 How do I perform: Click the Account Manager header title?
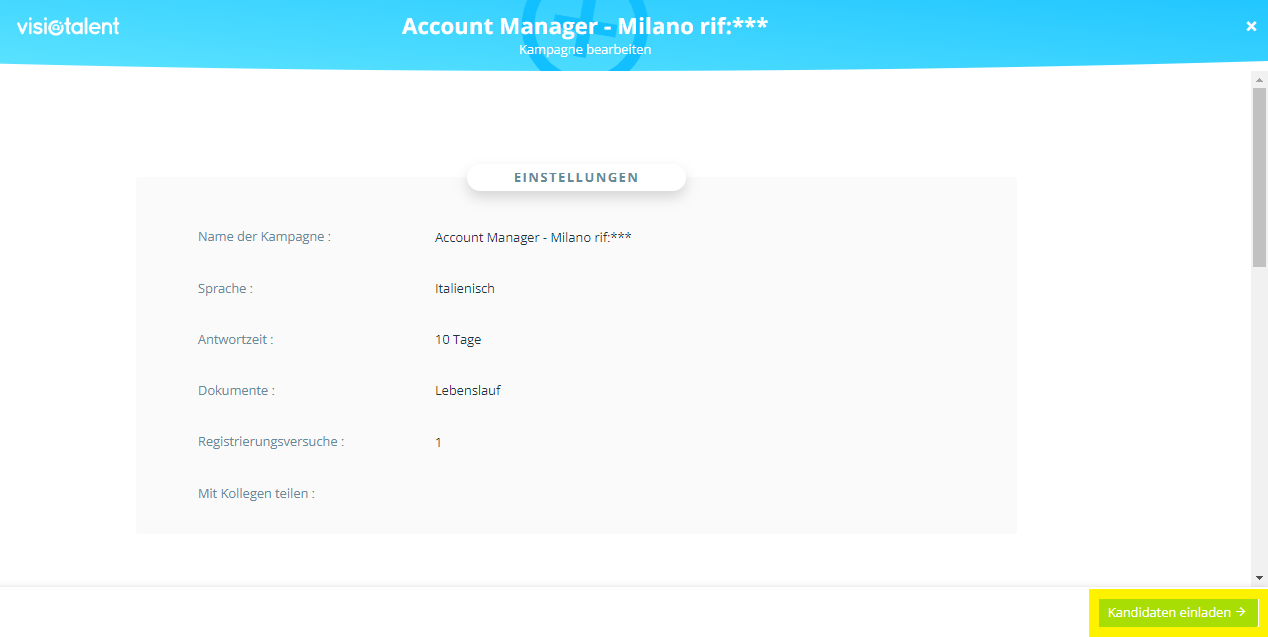[x=585, y=25]
